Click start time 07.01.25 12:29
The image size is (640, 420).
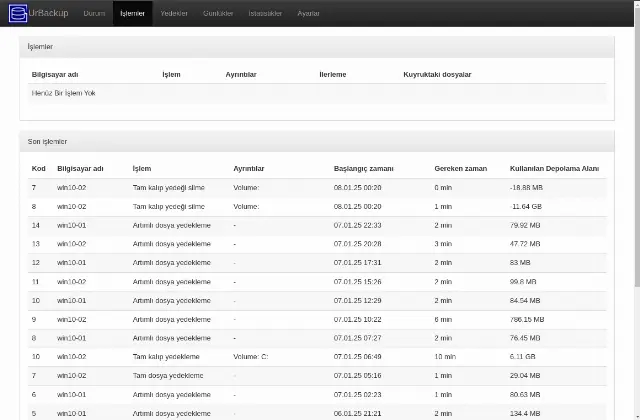(358, 300)
